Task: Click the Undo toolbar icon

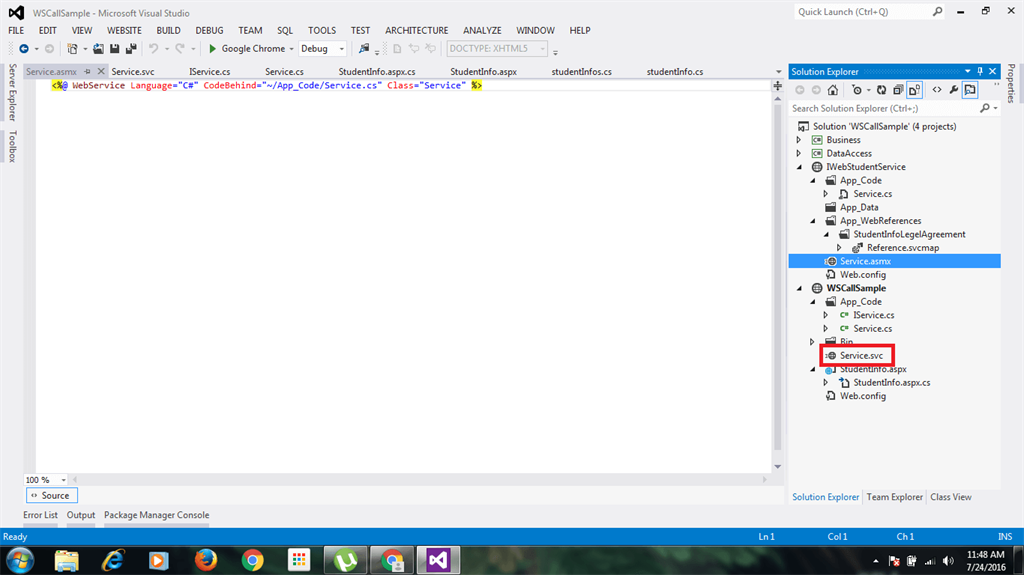Action: [153, 48]
